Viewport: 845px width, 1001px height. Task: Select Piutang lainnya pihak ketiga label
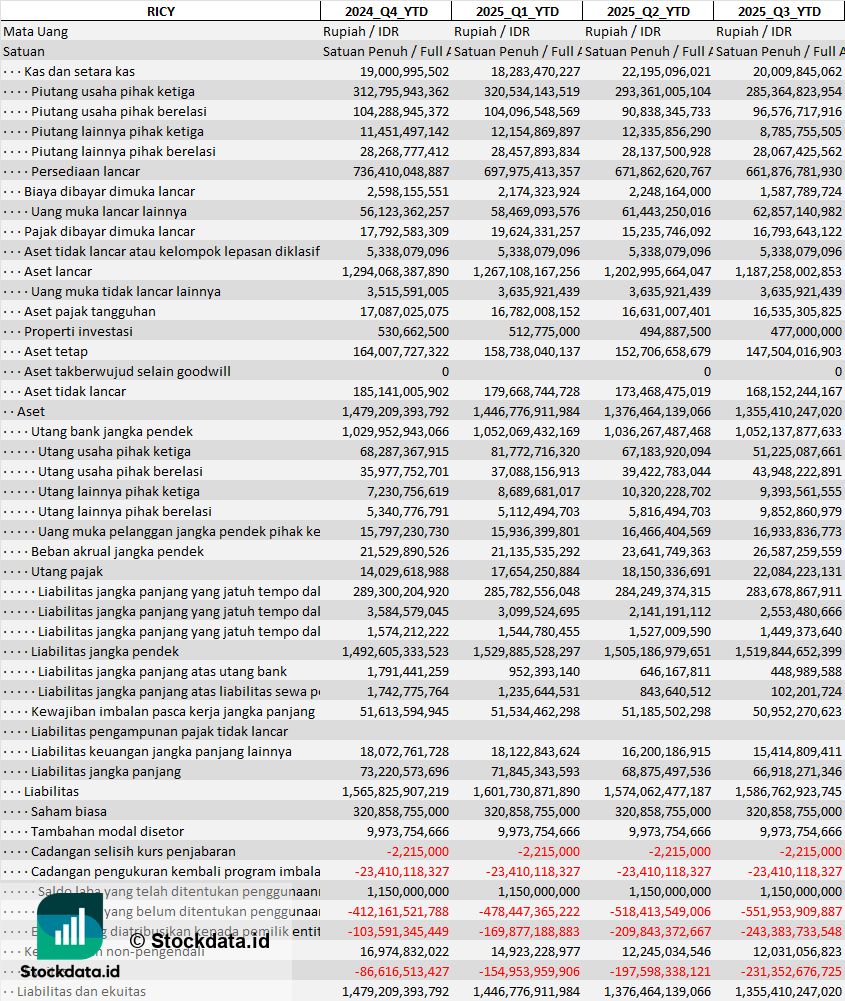(x=117, y=132)
